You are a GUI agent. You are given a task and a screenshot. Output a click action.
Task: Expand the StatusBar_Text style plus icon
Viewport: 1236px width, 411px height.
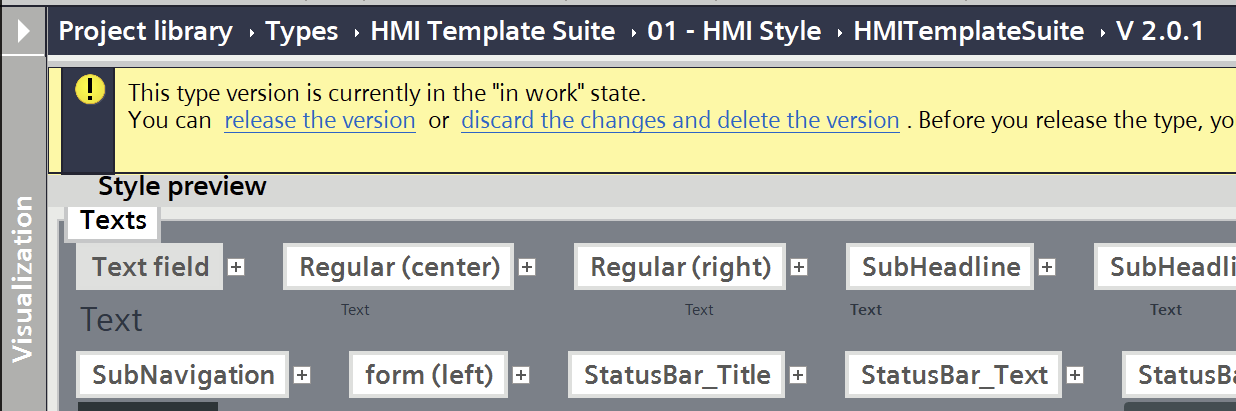tap(1075, 375)
